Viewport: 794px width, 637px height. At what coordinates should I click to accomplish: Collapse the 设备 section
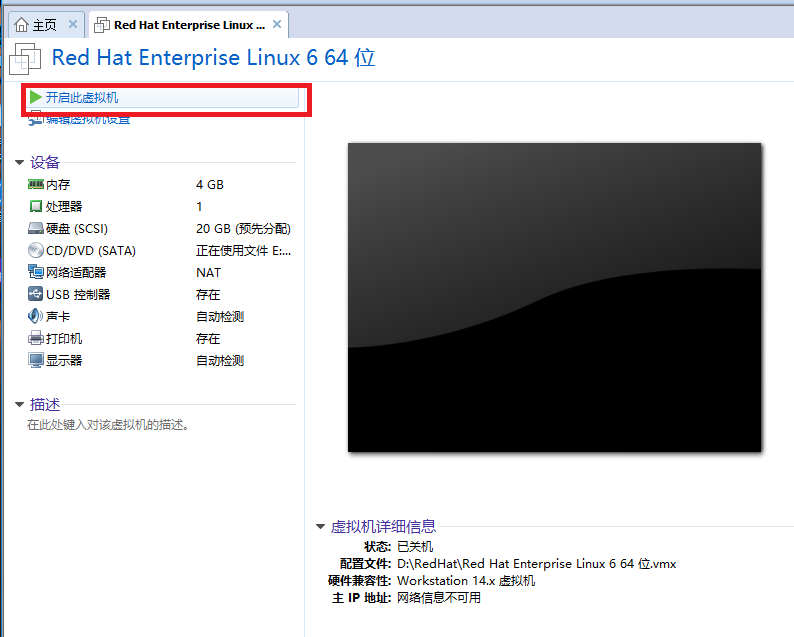[x=20, y=163]
